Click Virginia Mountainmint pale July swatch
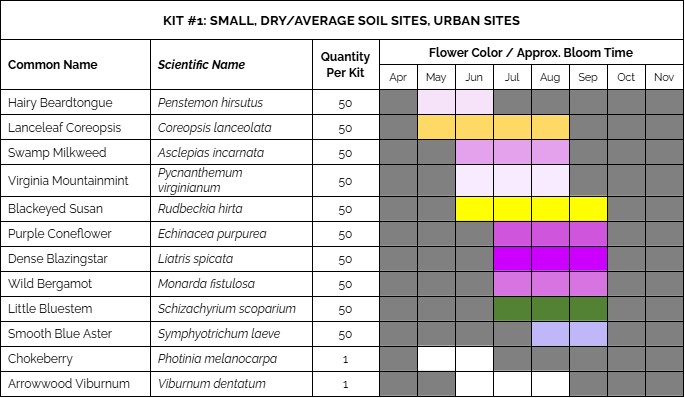This screenshot has height=398, width=685. [x=512, y=180]
